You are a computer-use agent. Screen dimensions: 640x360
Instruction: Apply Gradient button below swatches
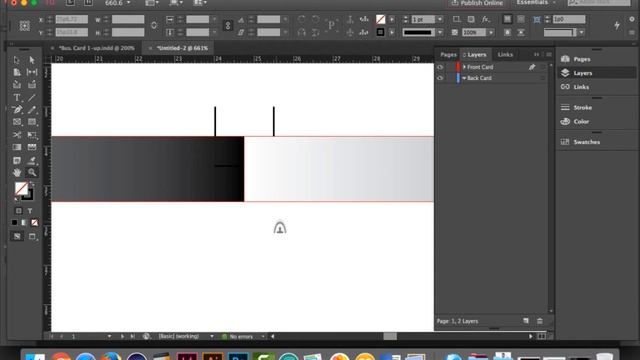(24, 222)
